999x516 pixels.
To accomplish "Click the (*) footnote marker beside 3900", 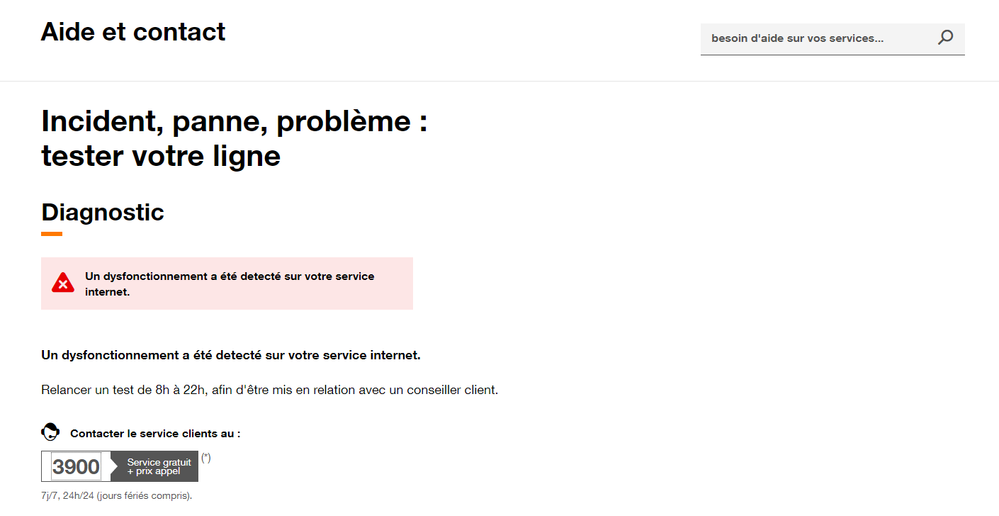I will coord(206,457).
